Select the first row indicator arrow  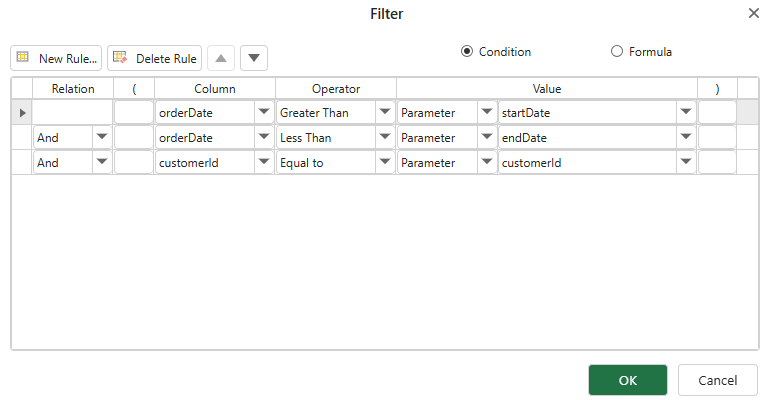coord(22,113)
